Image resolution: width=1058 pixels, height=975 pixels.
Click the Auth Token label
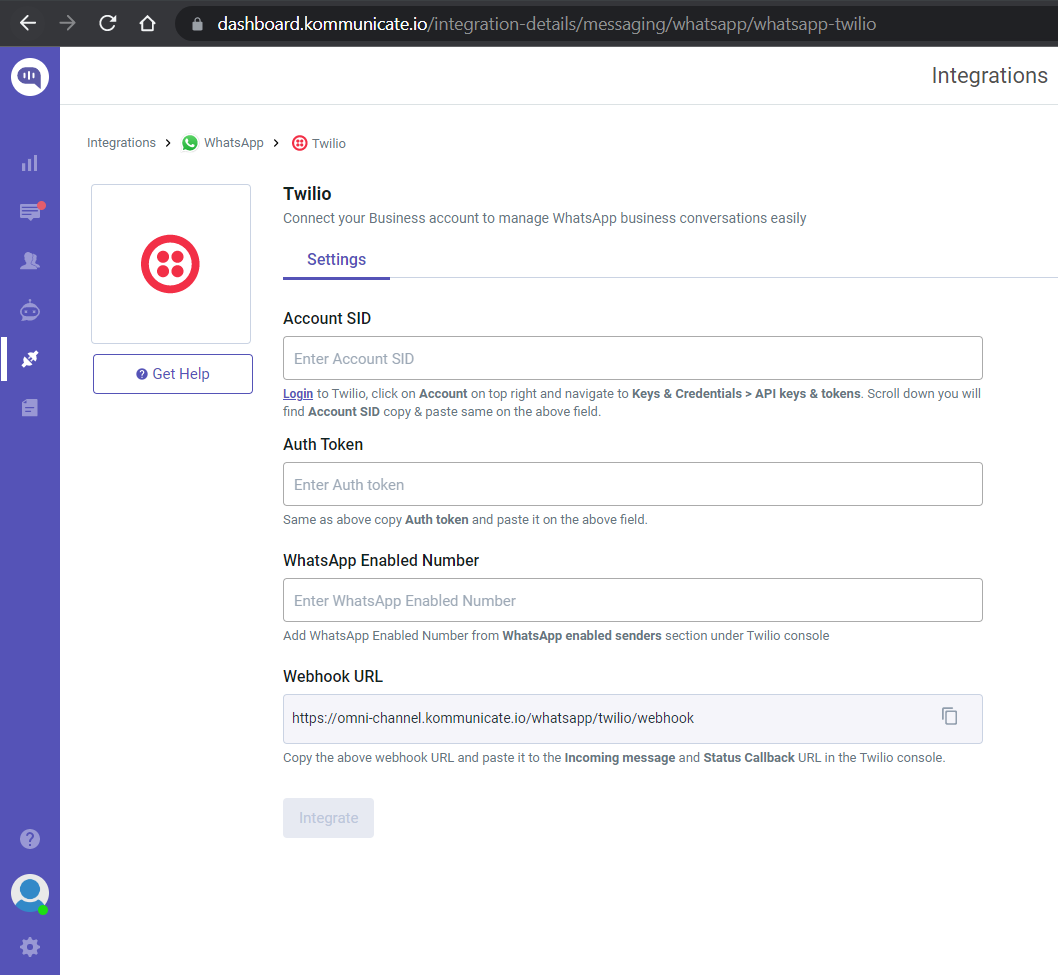(323, 445)
